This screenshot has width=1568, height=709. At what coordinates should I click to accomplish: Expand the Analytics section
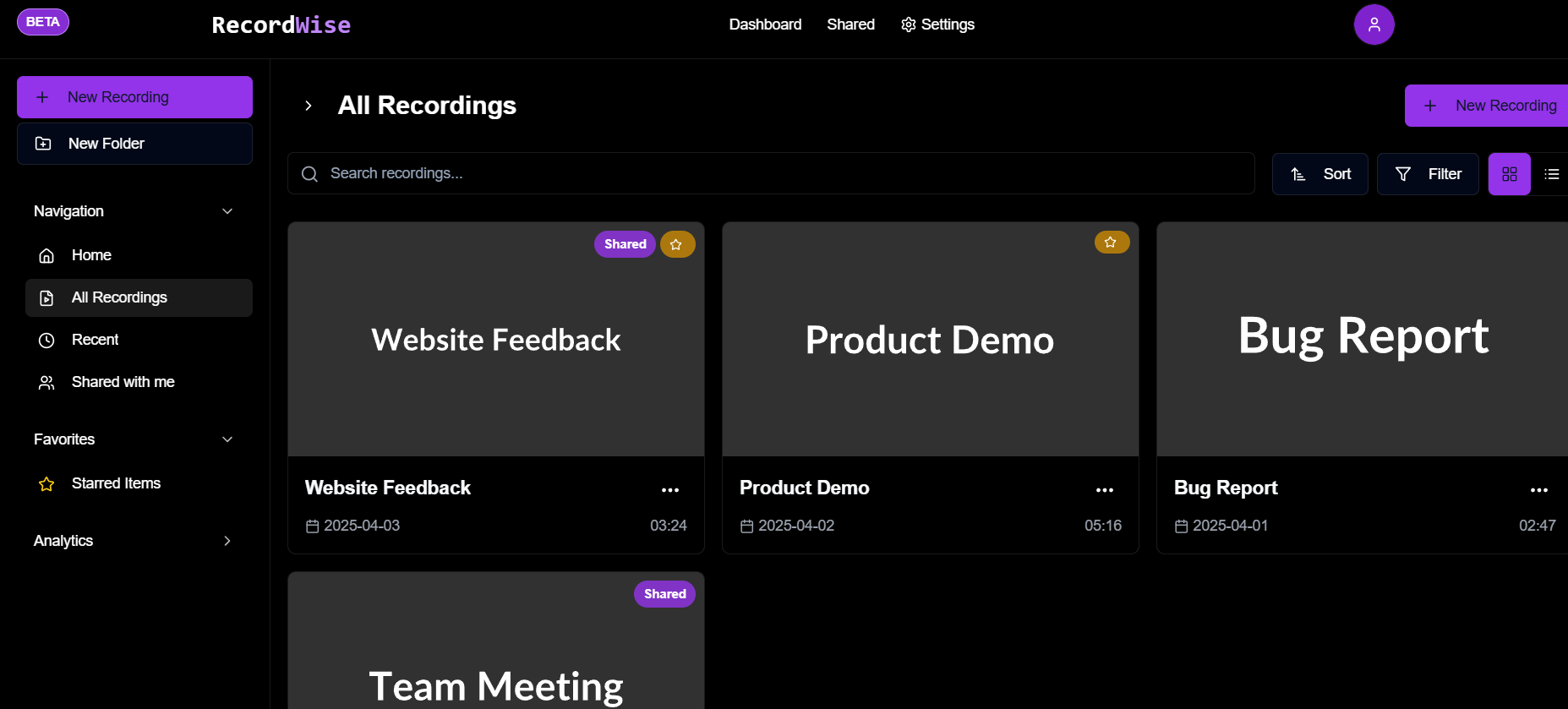pyautogui.click(x=134, y=541)
